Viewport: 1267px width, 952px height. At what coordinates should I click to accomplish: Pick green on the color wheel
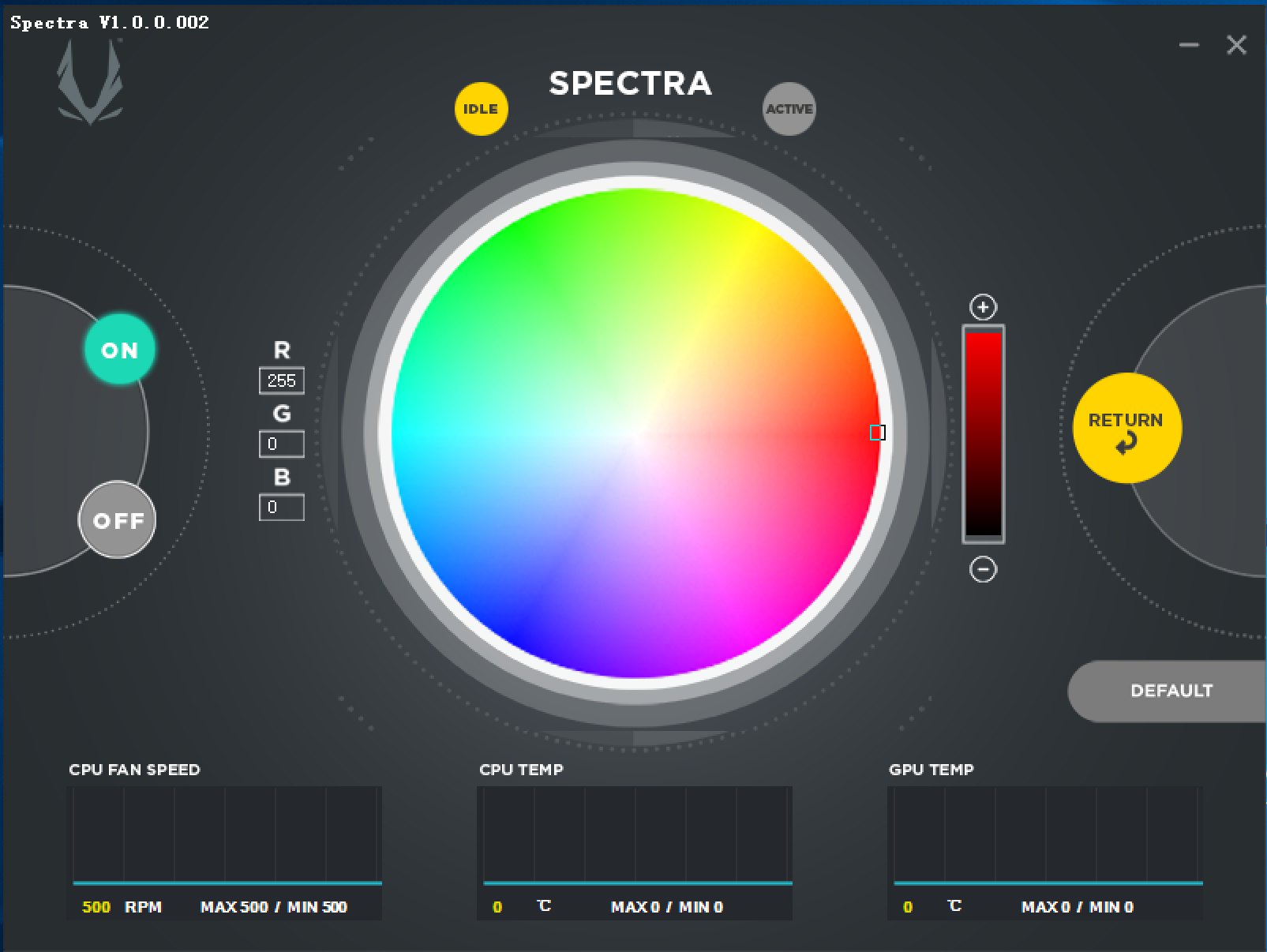523,231
